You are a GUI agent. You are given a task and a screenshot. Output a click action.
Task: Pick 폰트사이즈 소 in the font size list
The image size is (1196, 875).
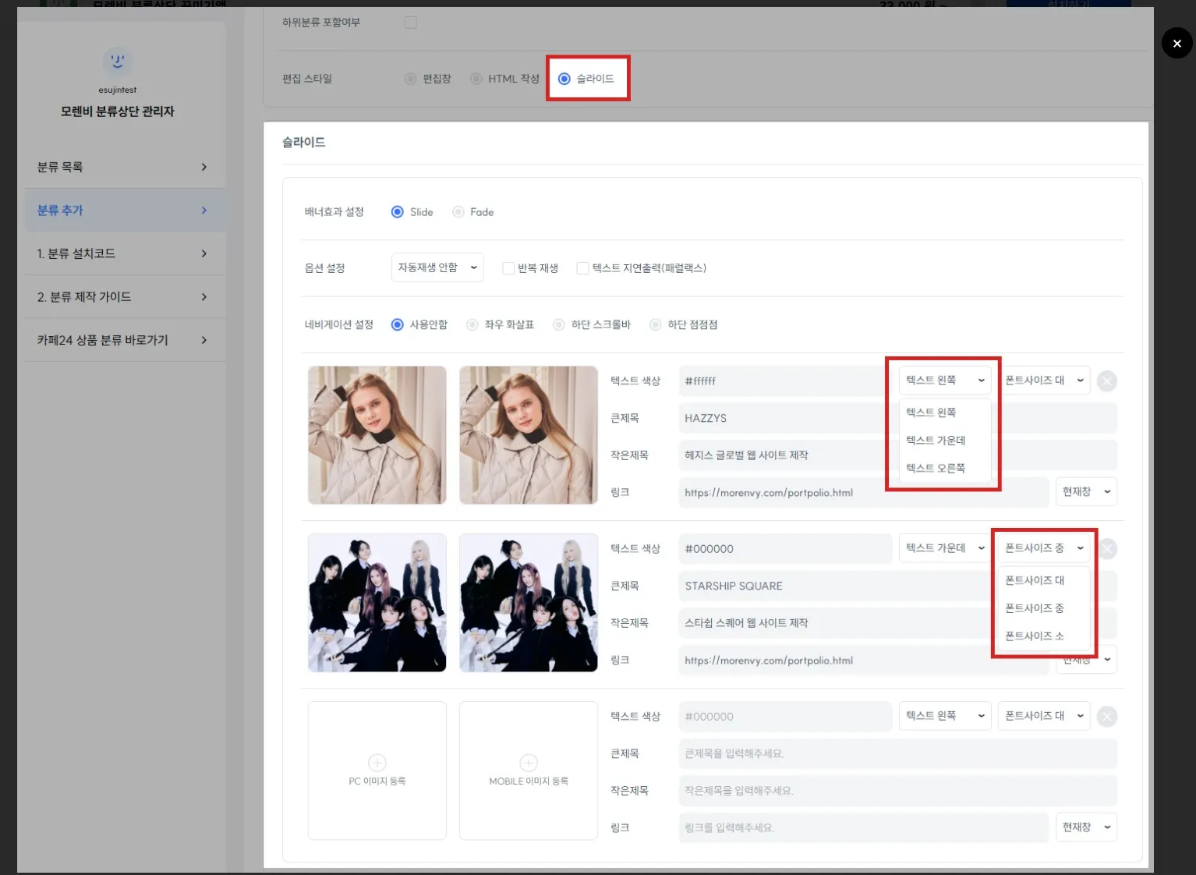[x=1034, y=636]
